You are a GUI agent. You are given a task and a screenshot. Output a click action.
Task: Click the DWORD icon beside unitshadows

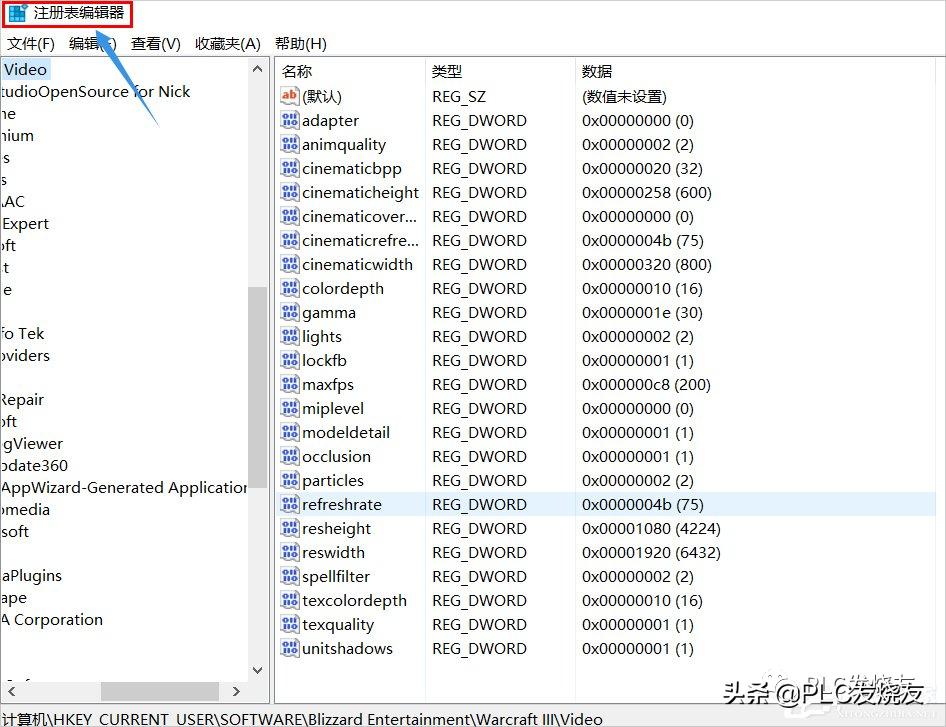[290, 648]
